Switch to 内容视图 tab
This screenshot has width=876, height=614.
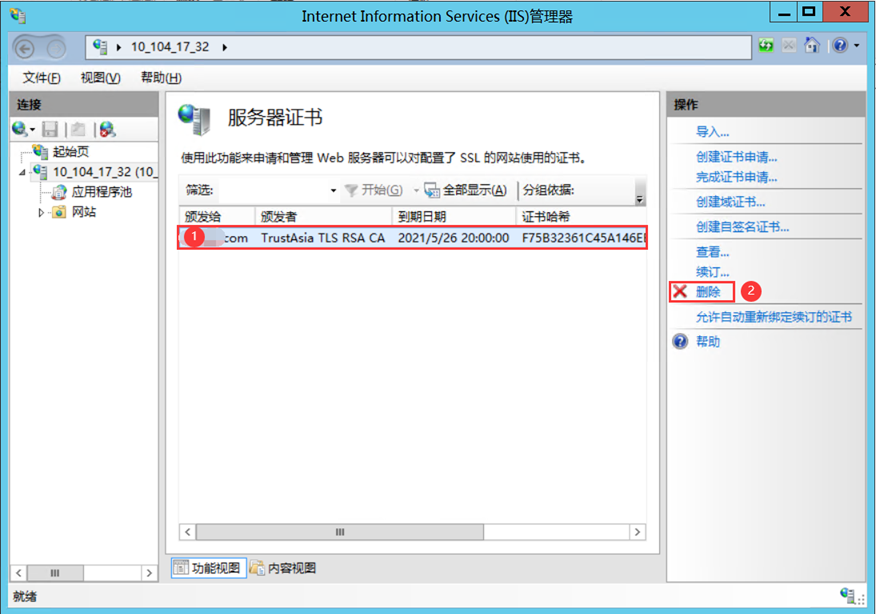click(283, 568)
